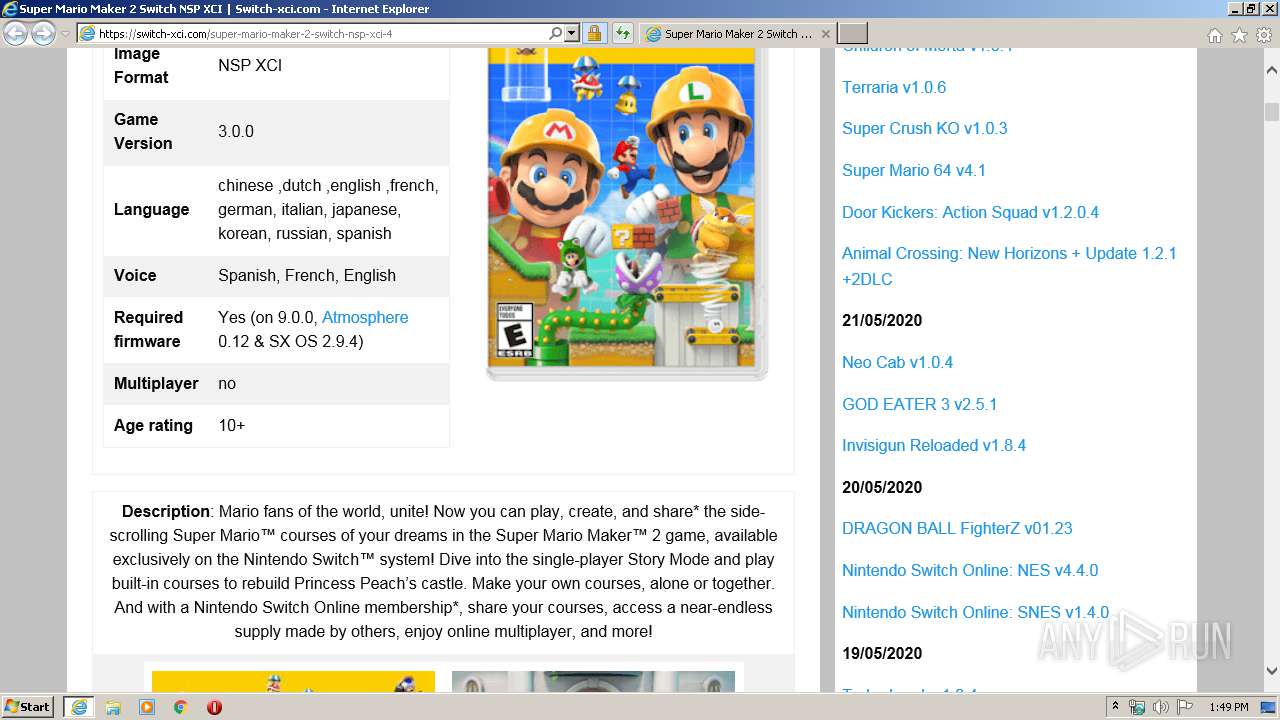
Task: Click the Spanish, French, English voice value
Action: coord(307,275)
